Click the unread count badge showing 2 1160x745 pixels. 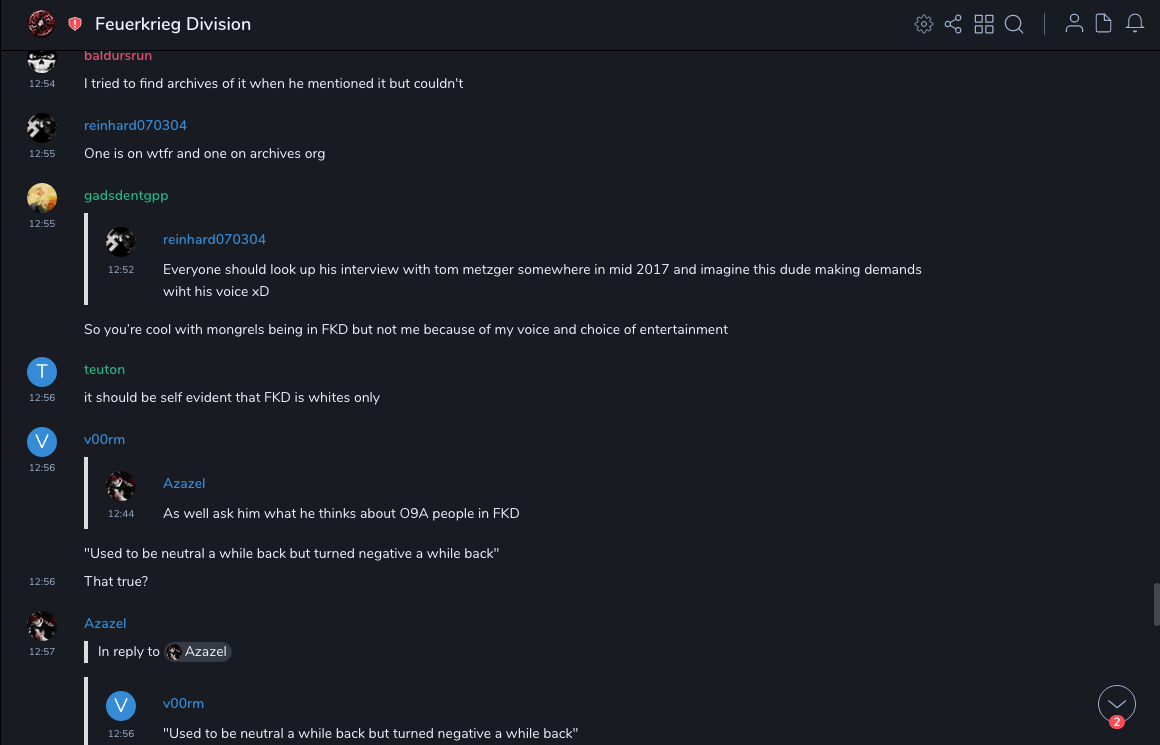click(1117, 722)
